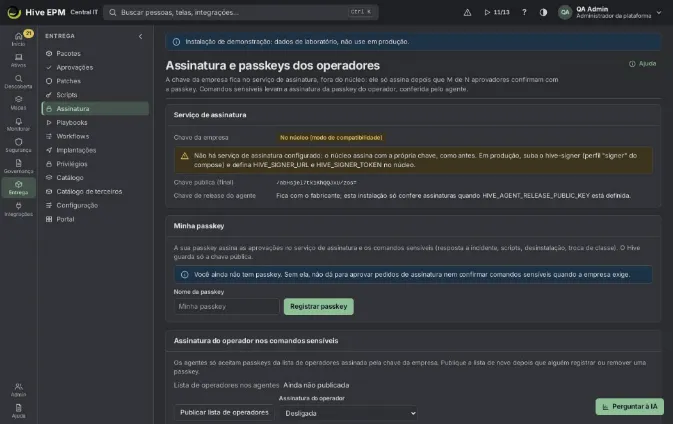This screenshot has height=424, width=673.
Task: Click the question mark help icon
Action: (x=524, y=12)
